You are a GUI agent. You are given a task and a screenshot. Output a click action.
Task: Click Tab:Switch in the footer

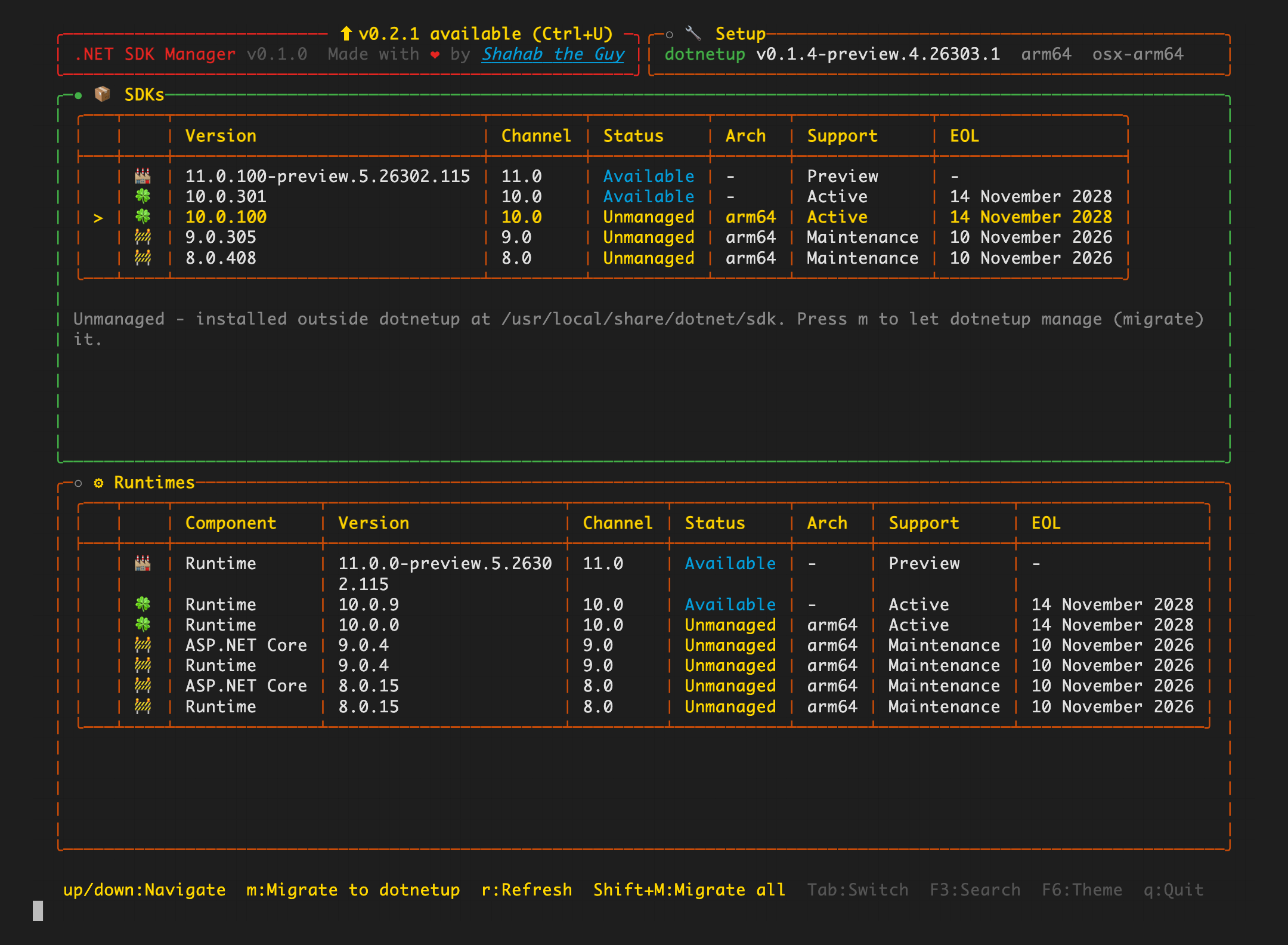(857, 890)
